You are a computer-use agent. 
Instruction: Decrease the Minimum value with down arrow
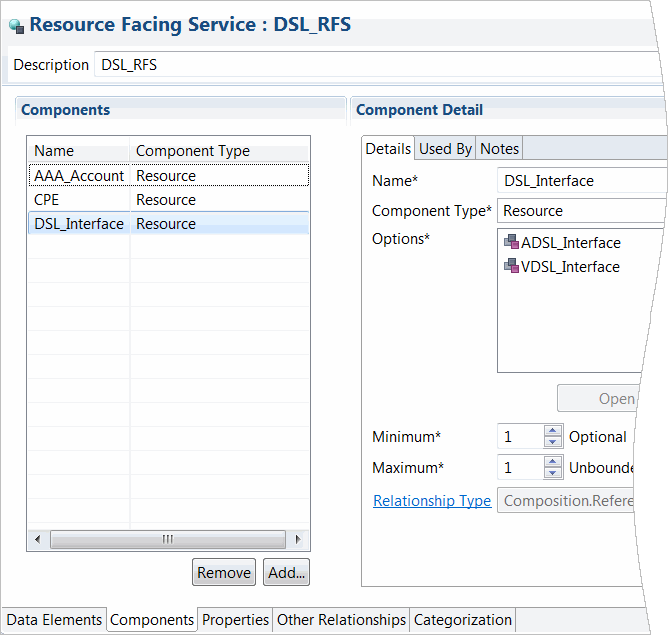(x=553, y=442)
